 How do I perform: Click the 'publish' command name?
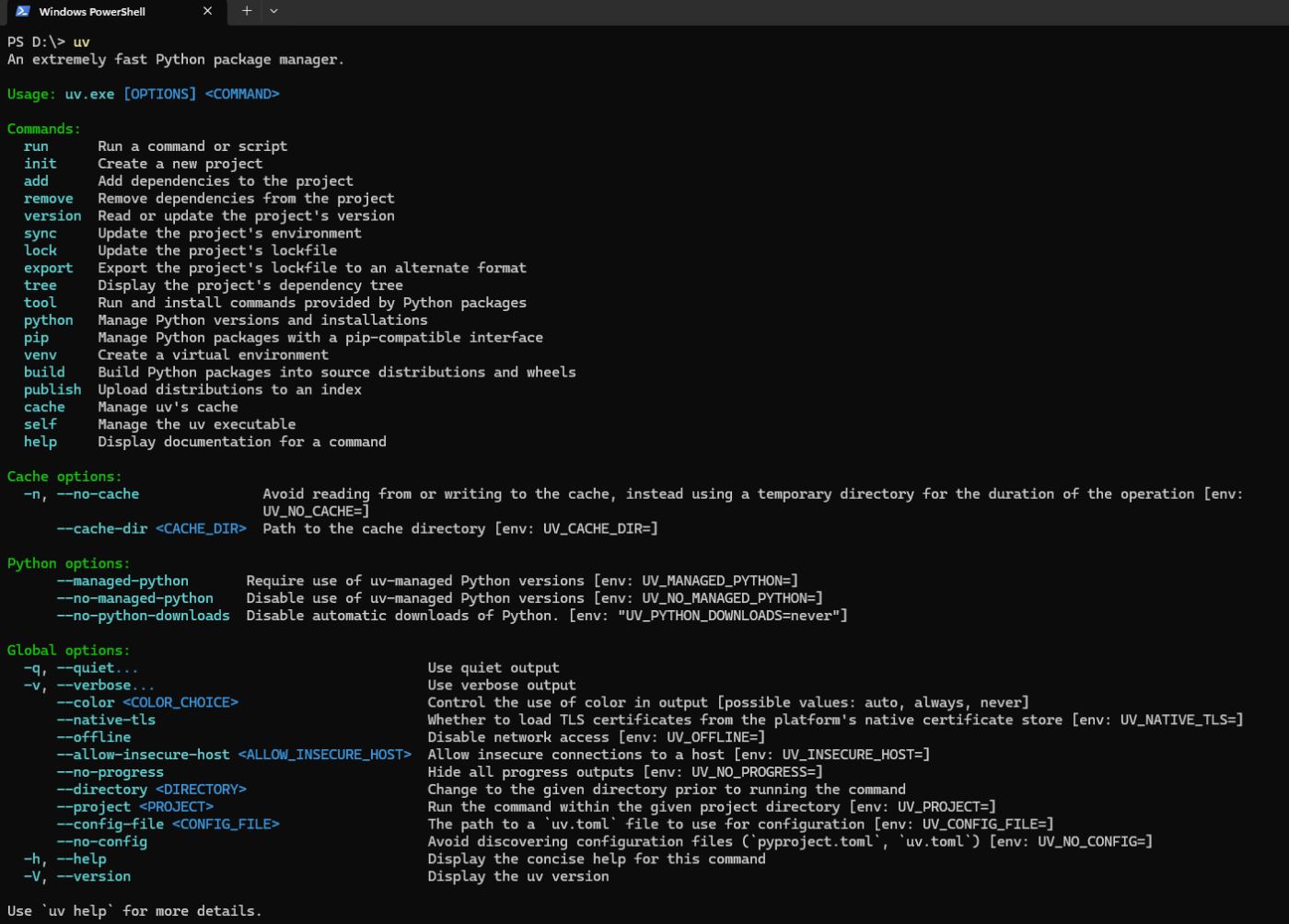(x=52, y=390)
